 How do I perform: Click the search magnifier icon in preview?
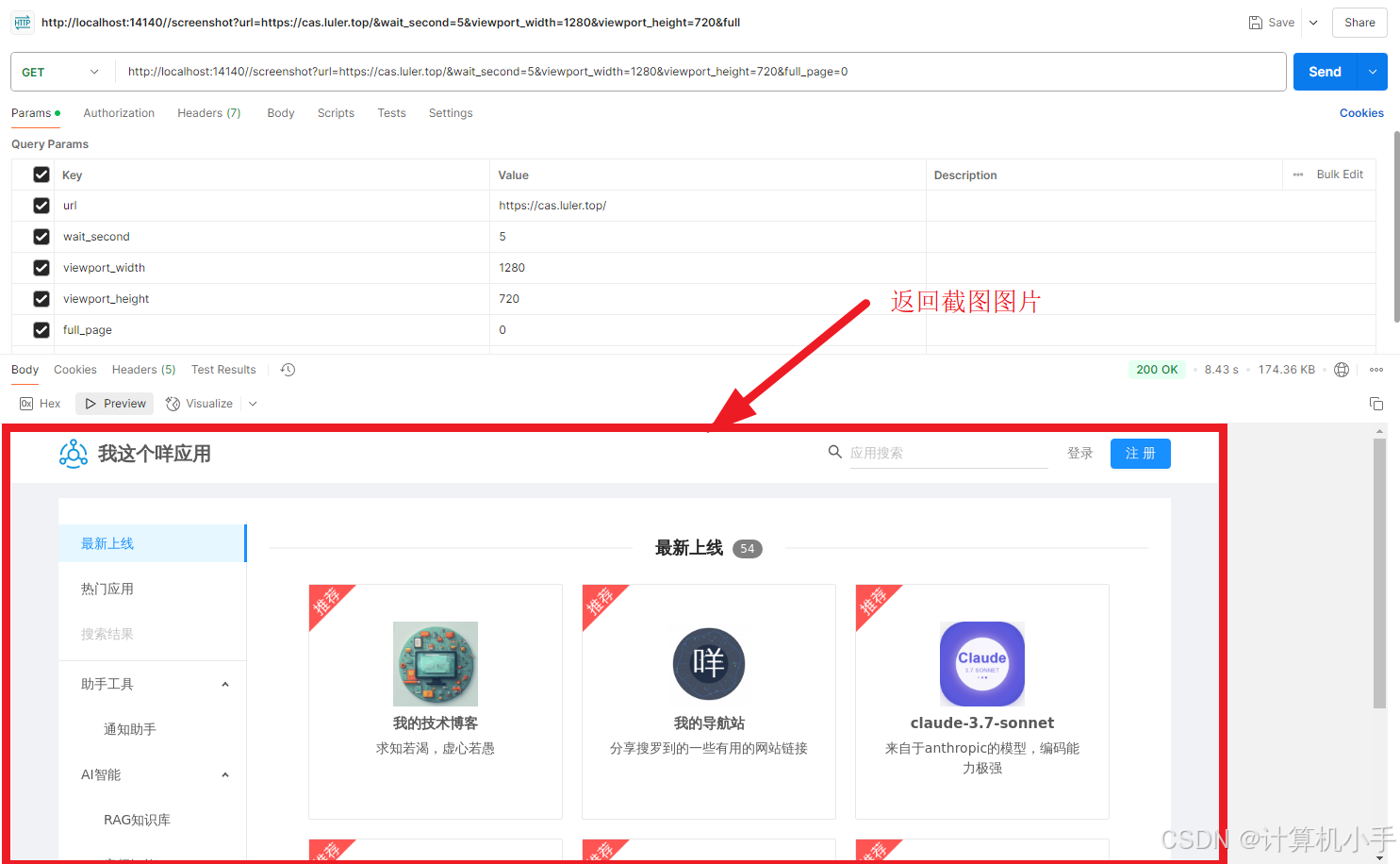pyautogui.click(x=834, y=452)
